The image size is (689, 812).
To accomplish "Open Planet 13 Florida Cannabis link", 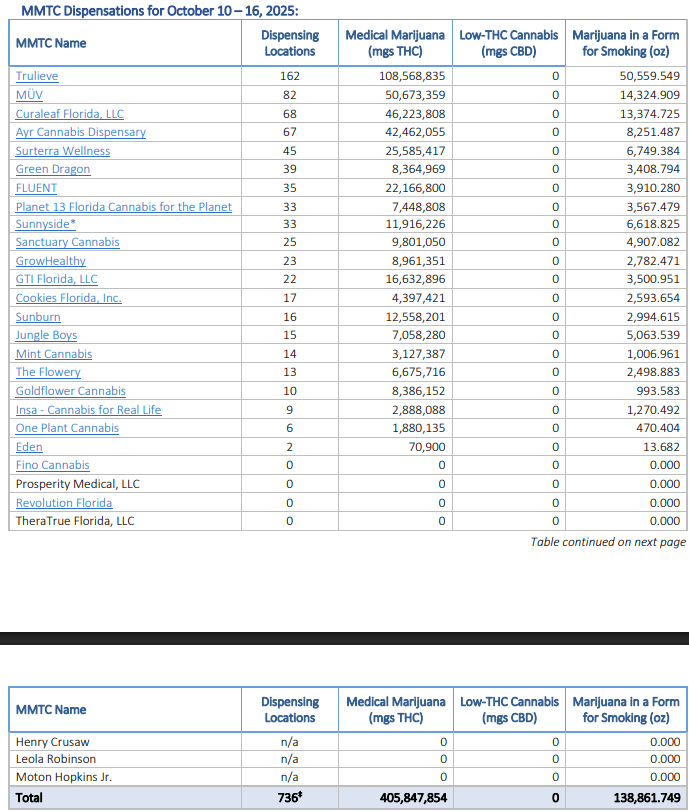I will point(123,207).
